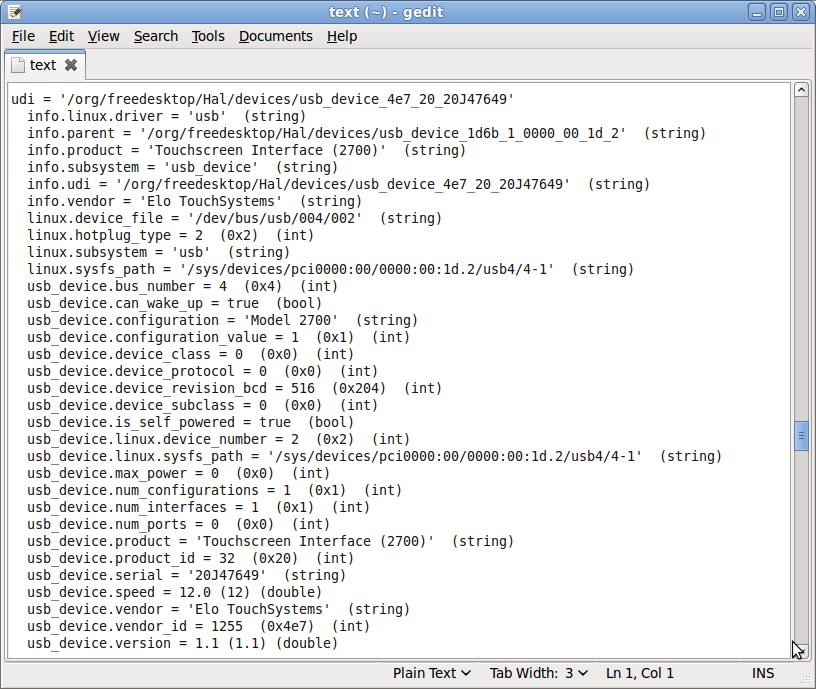Open the Search menu
816x689 pixels.
(x=156, y=36)
